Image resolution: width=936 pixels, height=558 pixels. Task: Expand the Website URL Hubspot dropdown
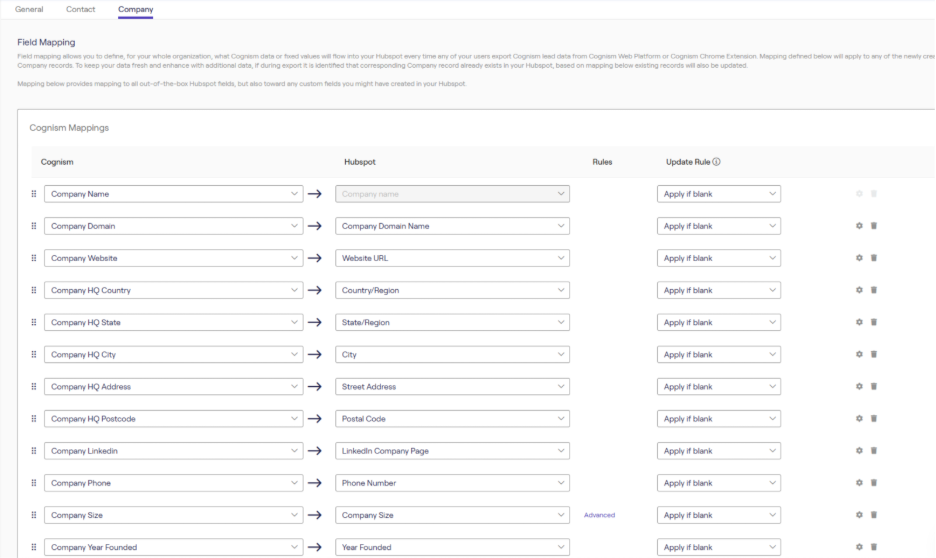click(452, 258)
